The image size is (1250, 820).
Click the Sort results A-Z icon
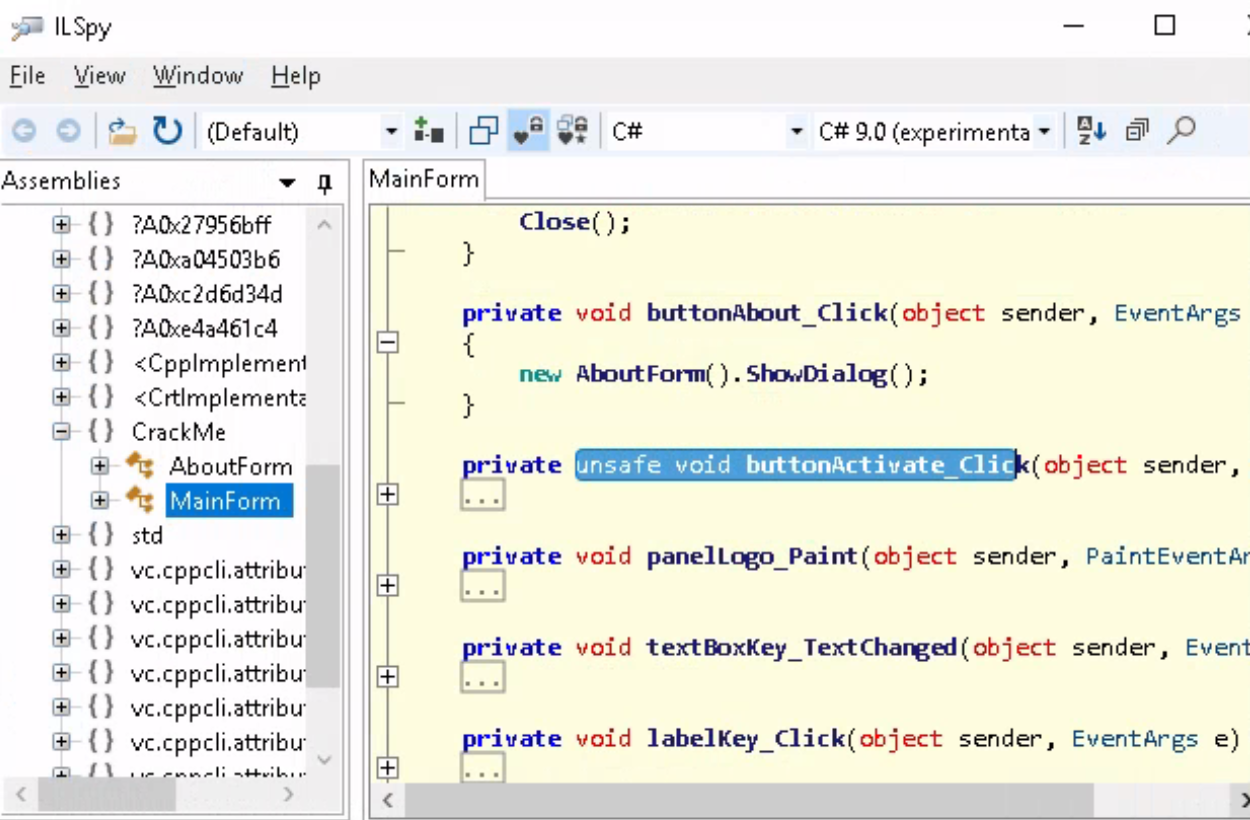(x=1091, y=130)
